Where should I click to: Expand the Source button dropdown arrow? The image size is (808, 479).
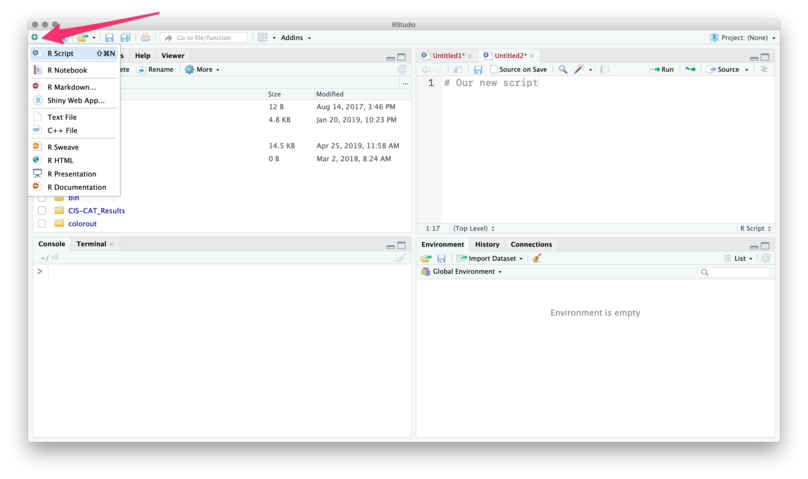[747, 70]
